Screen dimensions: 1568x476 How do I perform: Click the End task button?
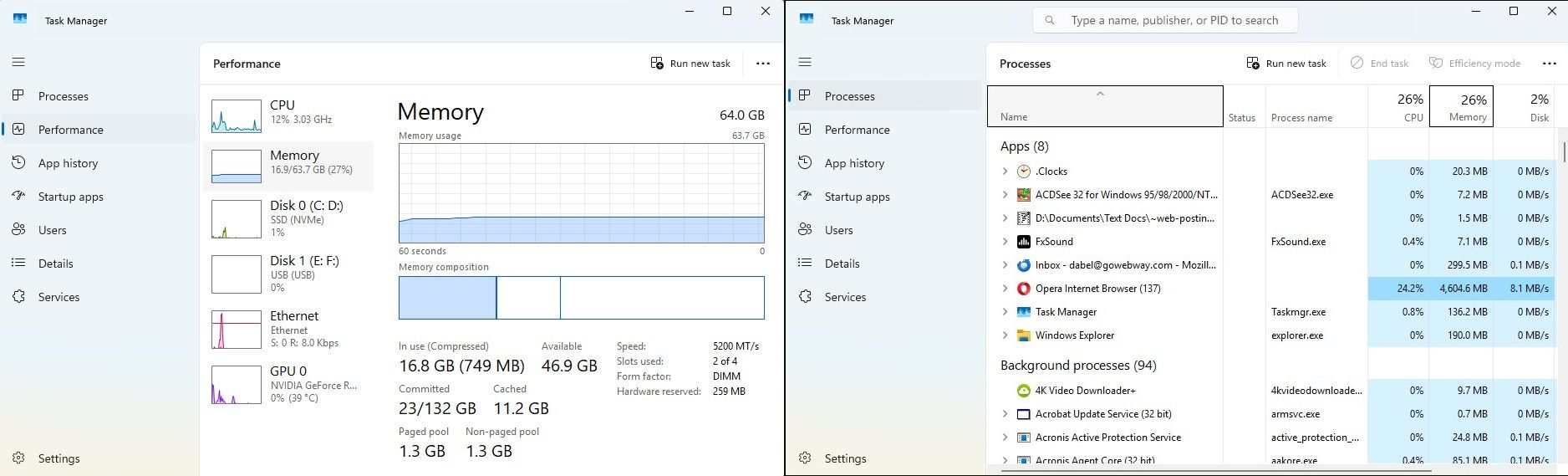1379,64
